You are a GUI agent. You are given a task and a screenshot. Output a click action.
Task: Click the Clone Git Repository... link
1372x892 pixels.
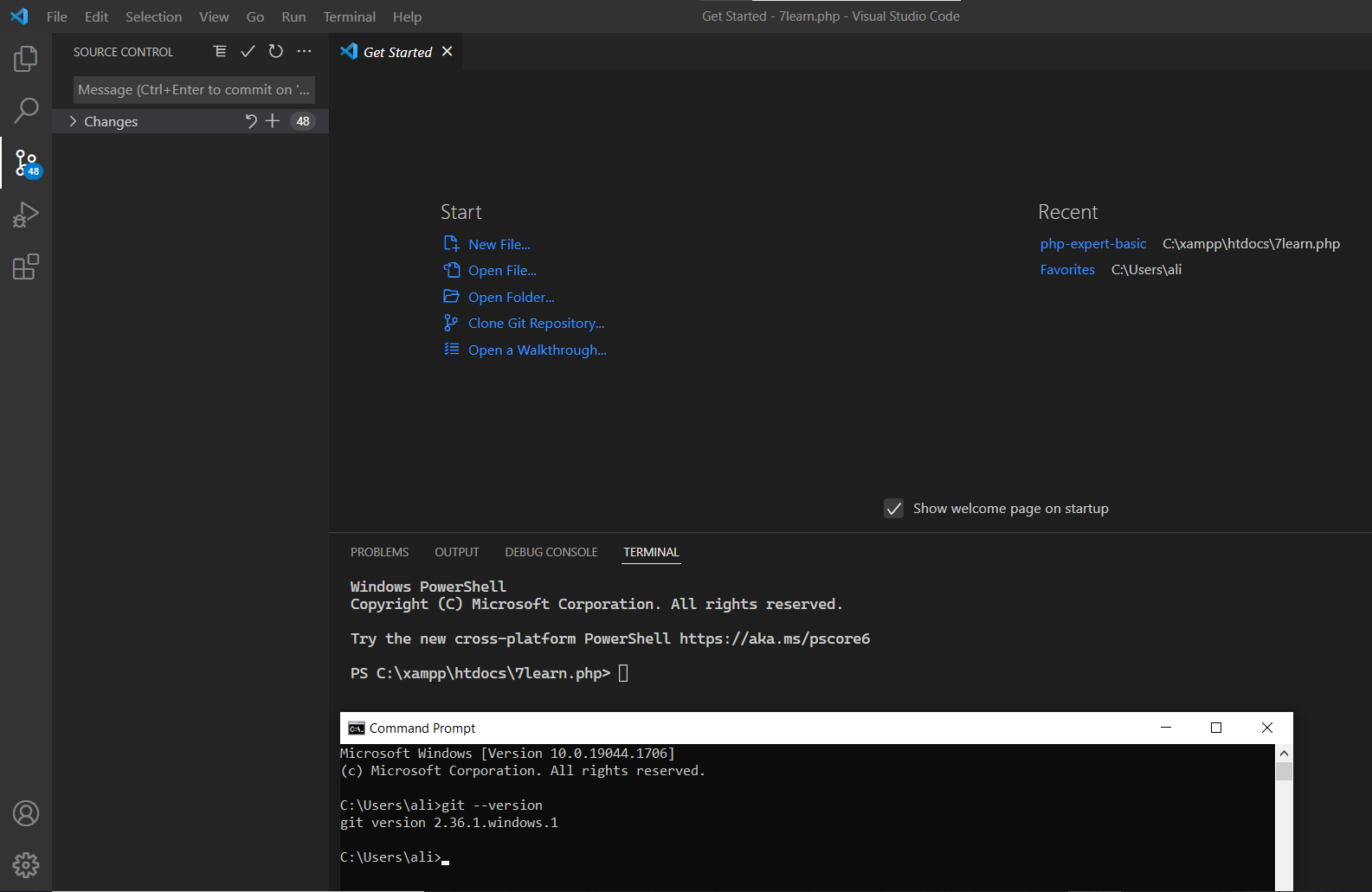537,324
